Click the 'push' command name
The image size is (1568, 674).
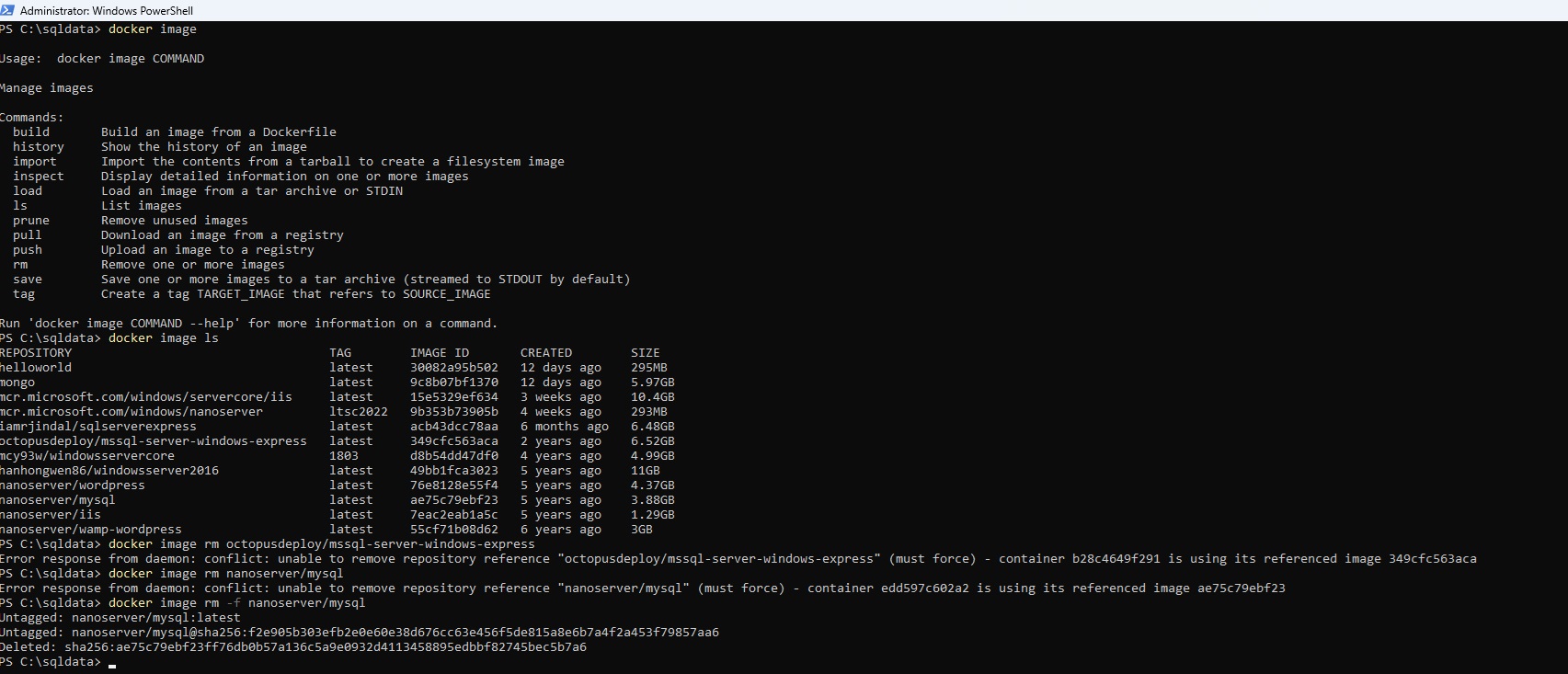(x=28, y=250)
